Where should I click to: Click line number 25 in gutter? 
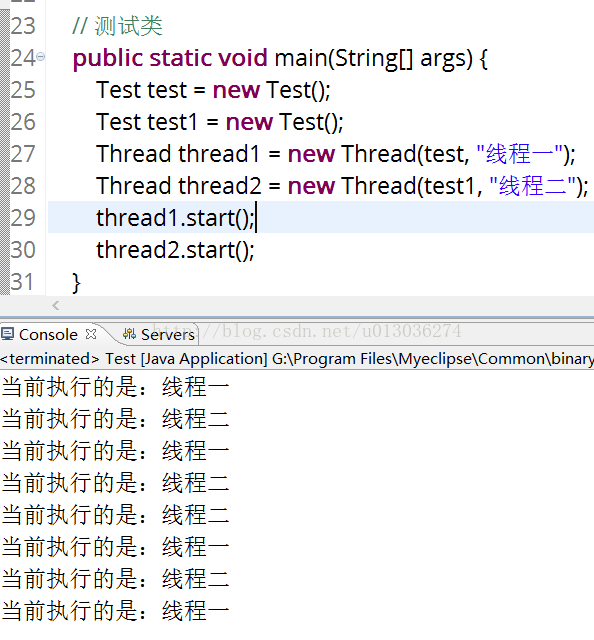[x=23, y=90]
